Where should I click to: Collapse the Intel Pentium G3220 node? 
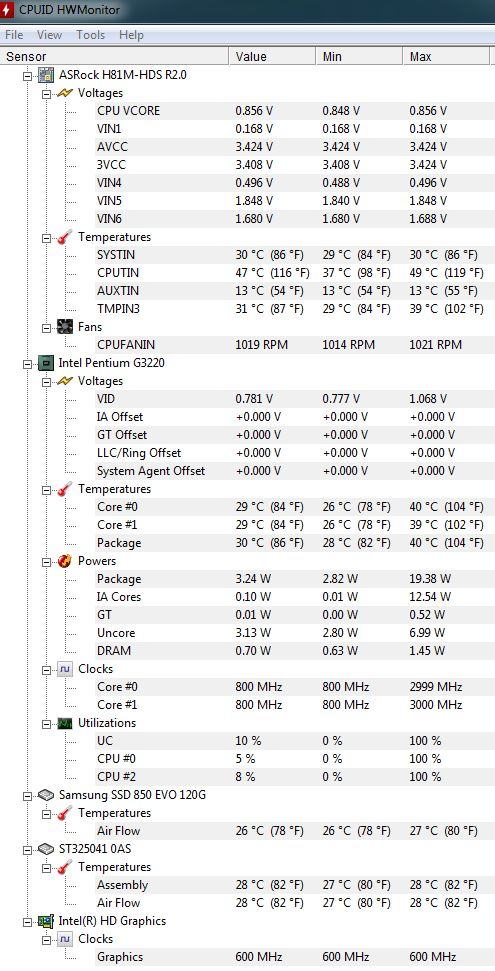pos(27,364)
